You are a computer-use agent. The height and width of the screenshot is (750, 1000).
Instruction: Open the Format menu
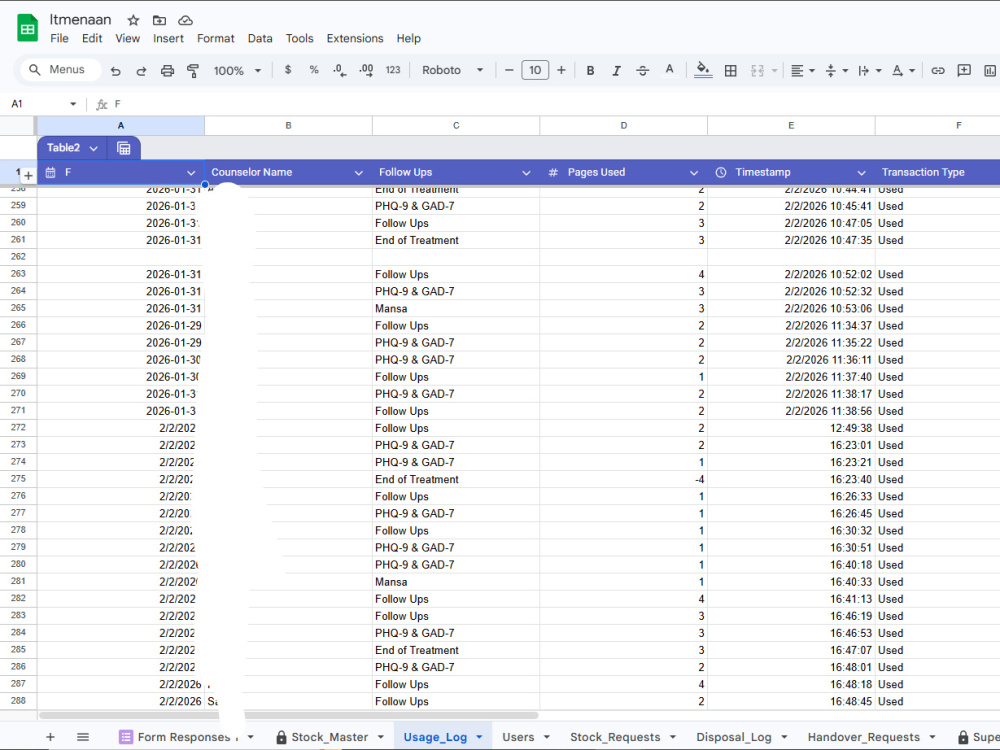click(x=216, y=38)
